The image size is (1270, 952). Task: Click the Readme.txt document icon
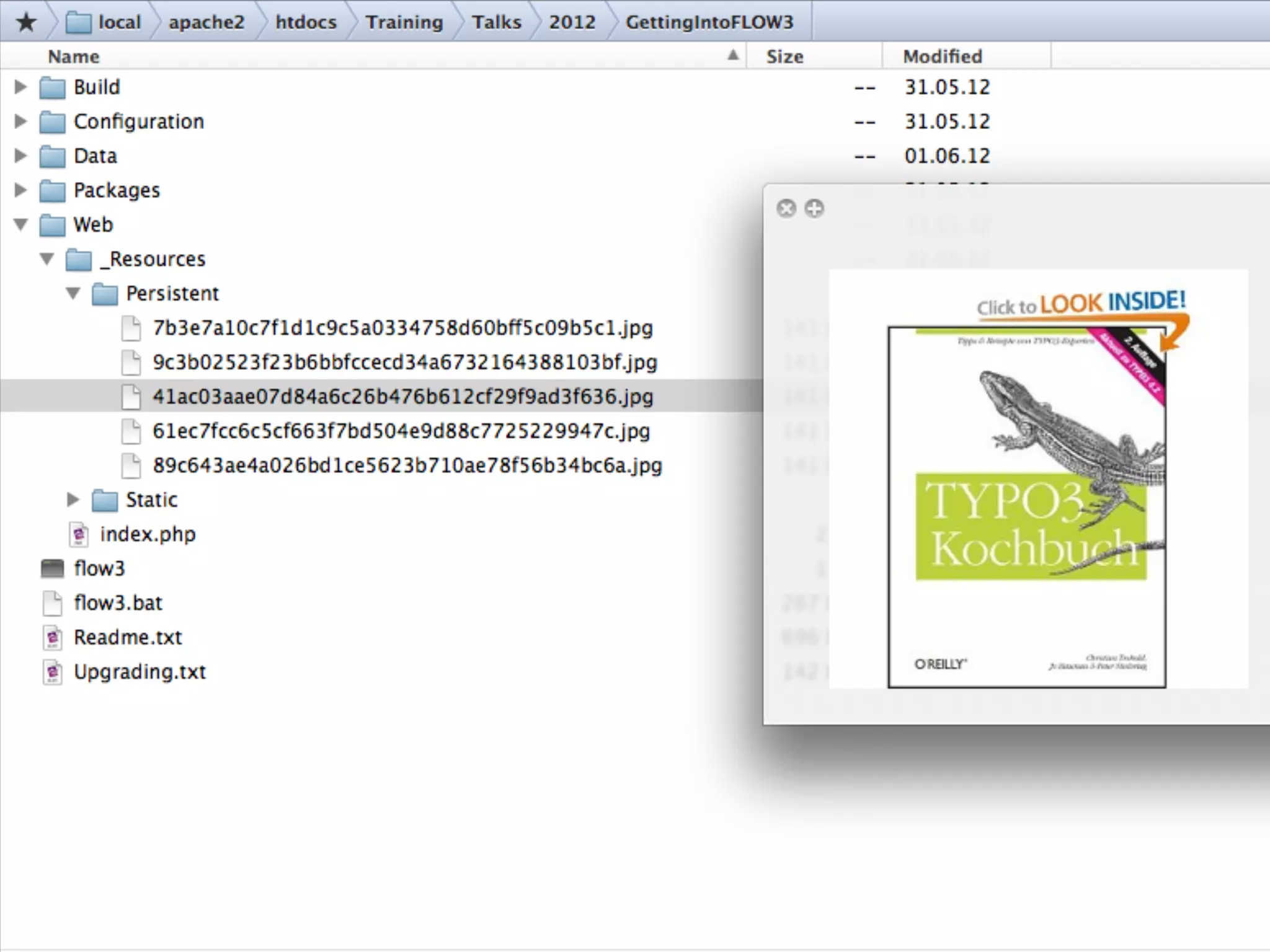tap(53, 637)
